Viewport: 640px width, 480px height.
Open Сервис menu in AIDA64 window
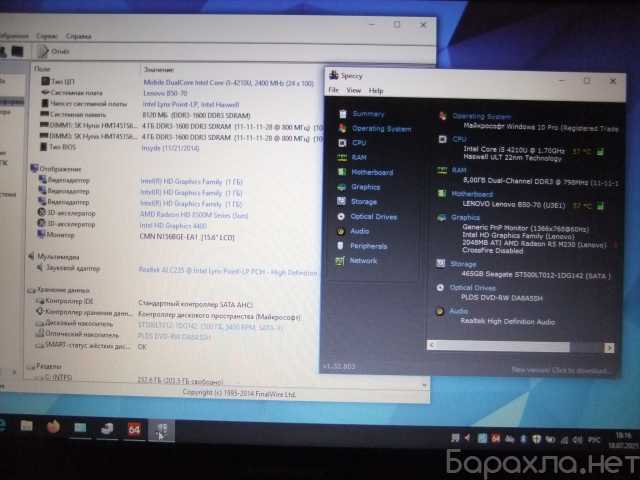[47, 36]
